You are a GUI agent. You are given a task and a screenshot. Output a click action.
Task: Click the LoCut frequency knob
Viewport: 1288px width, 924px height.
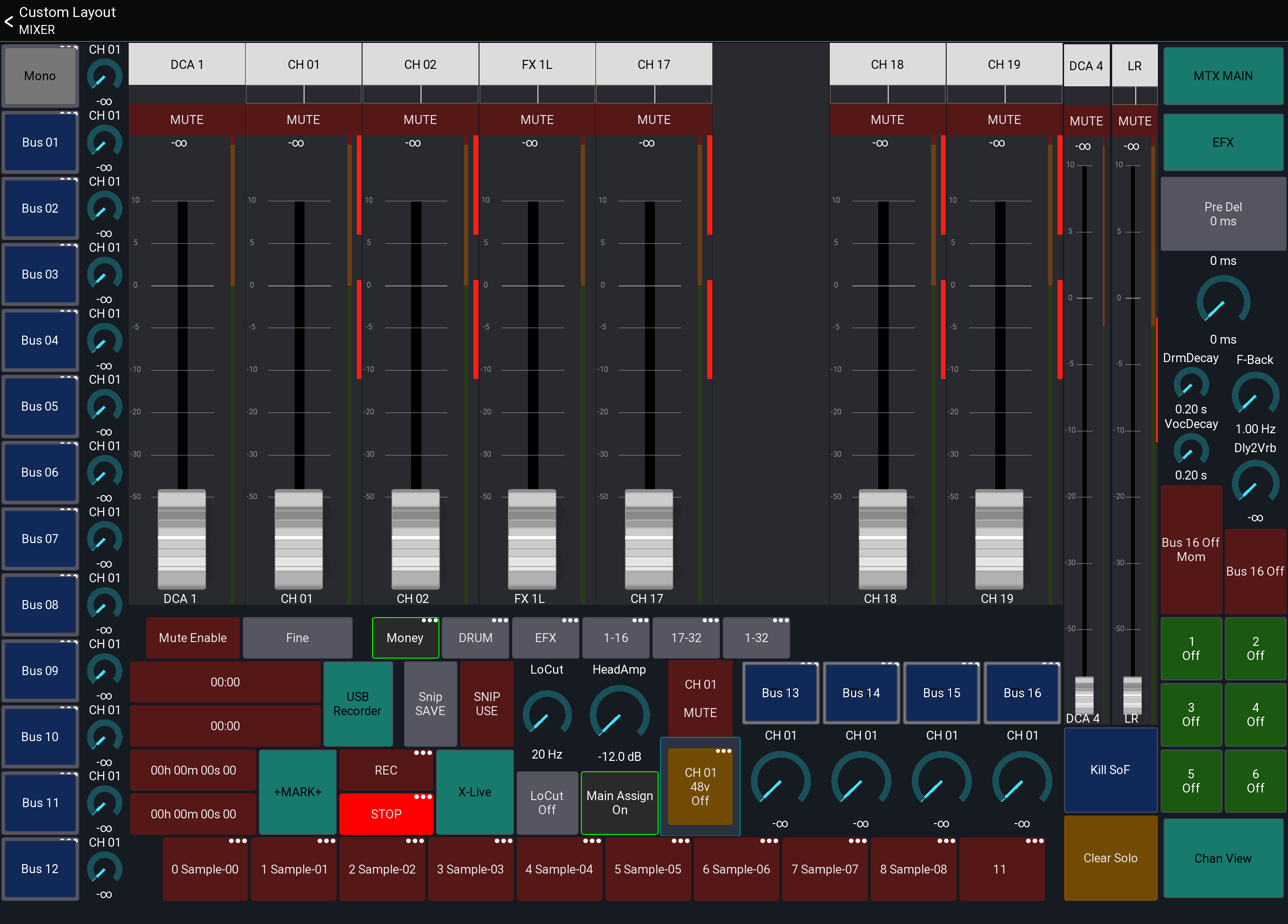(x=546, y=714)
